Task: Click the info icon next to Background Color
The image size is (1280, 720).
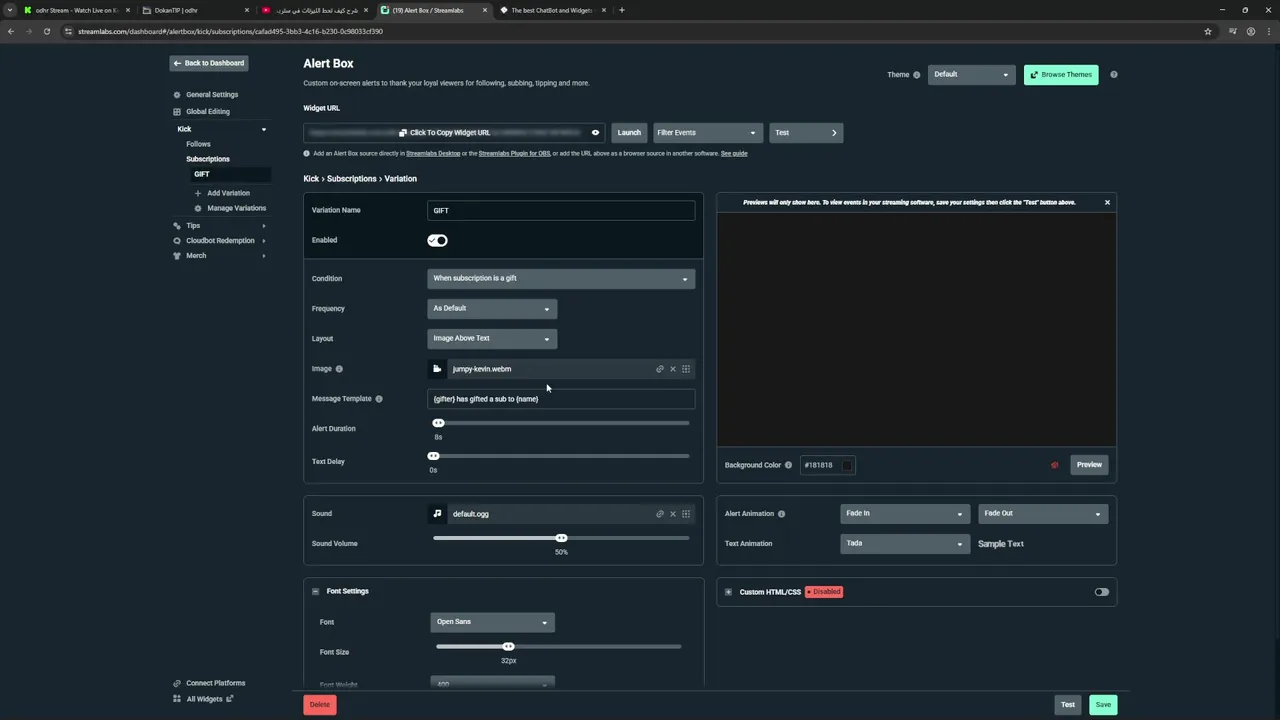Action: pos(788,465)
